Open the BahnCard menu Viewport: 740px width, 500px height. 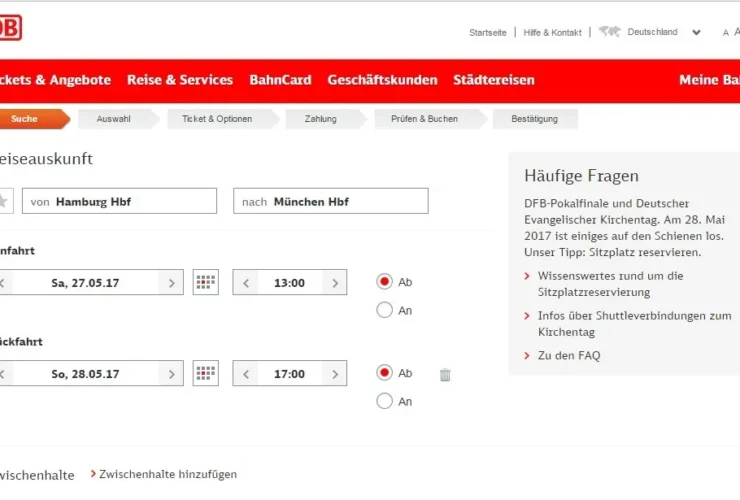[280, 80]
